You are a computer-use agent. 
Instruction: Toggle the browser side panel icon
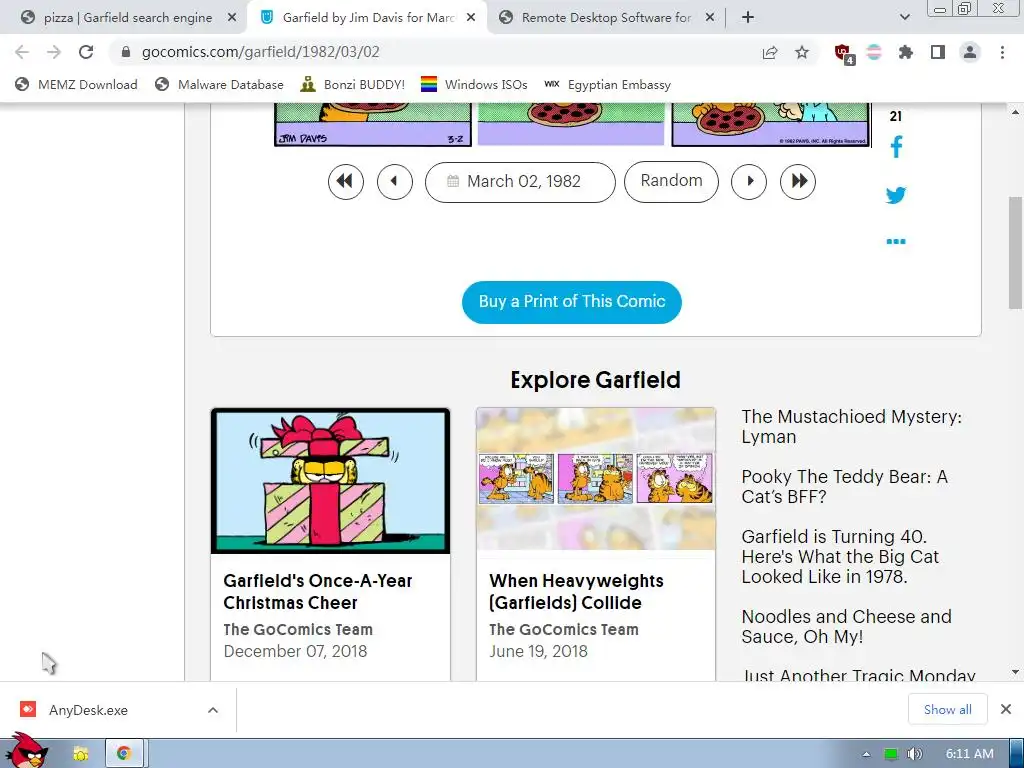click(x=938, y=52)
